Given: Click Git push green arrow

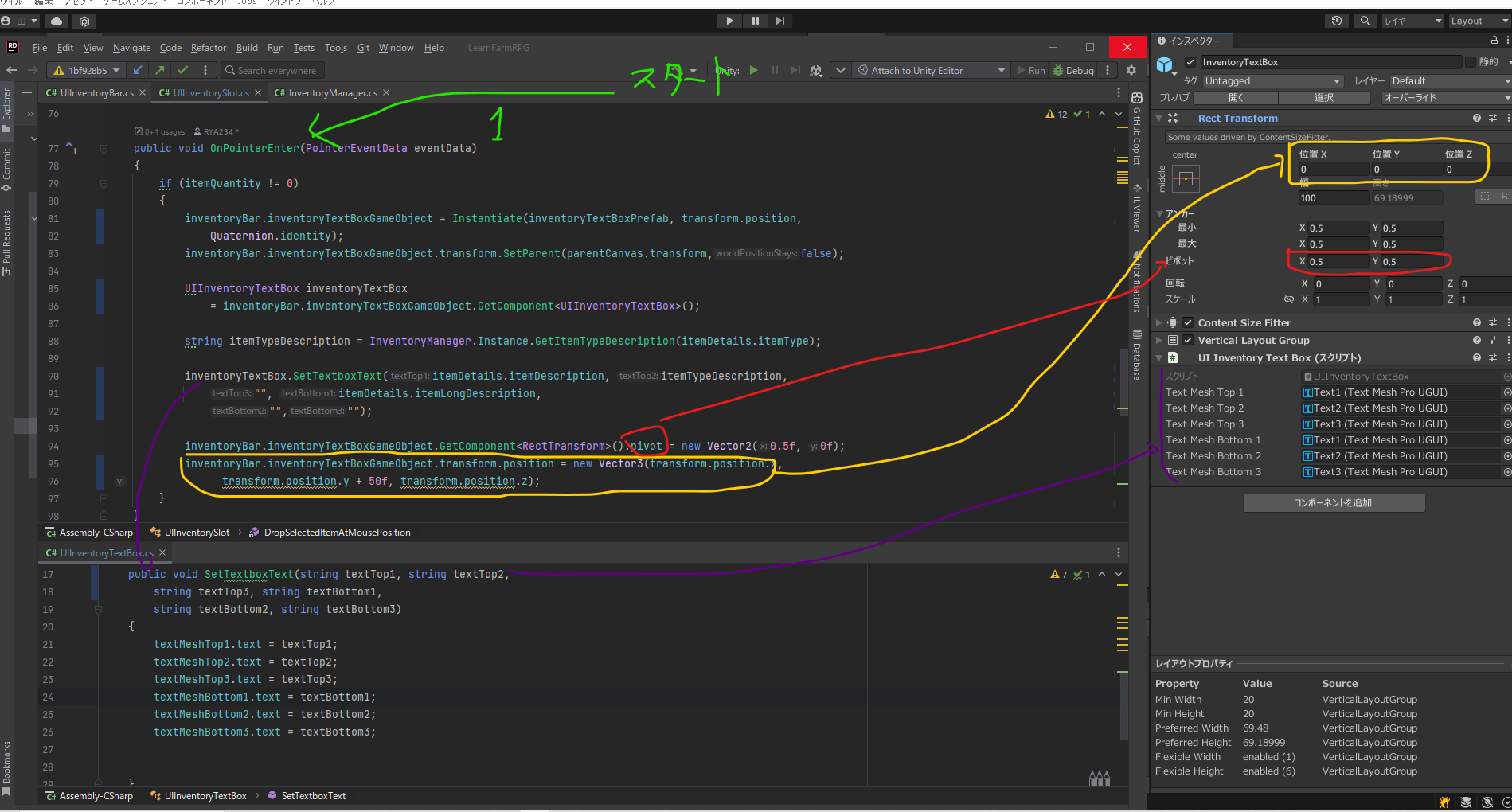Looking at the screenshot, I should pos(160,70).
